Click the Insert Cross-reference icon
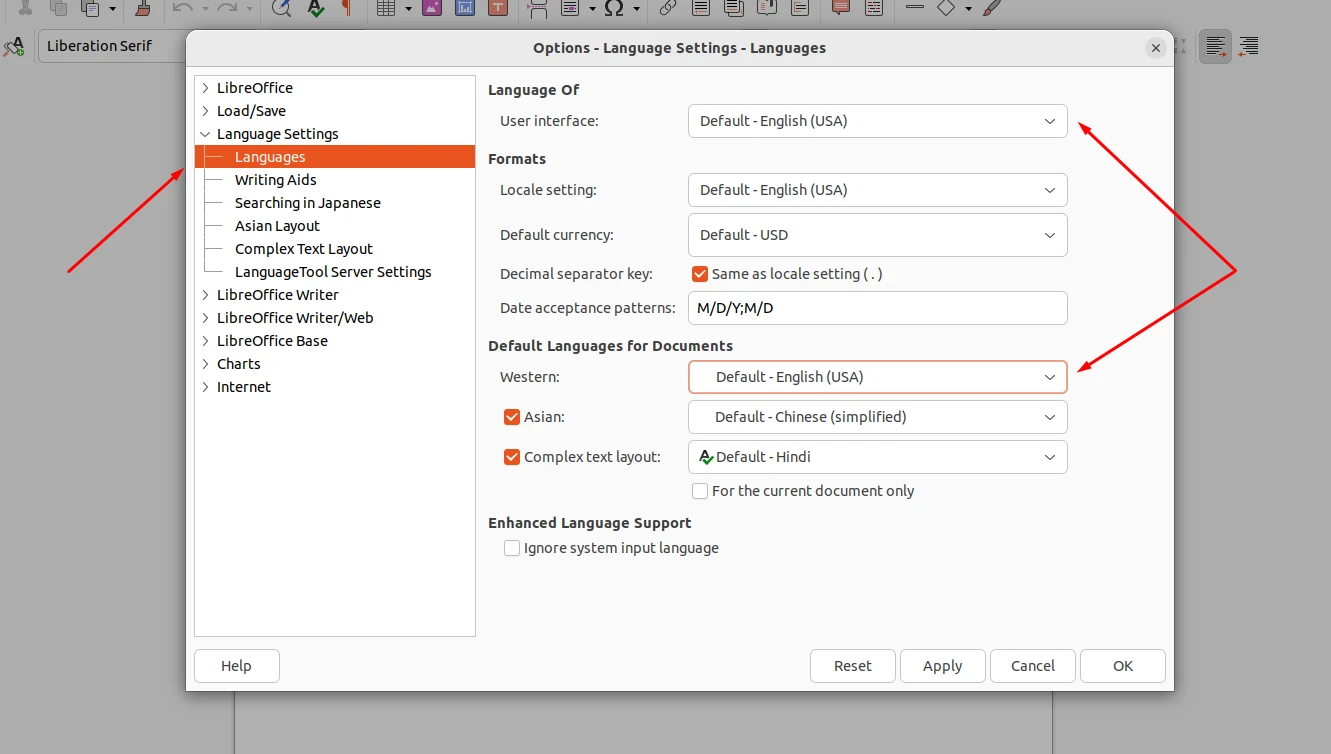The height and width of the screenshot is (754, 1331). 800,8
